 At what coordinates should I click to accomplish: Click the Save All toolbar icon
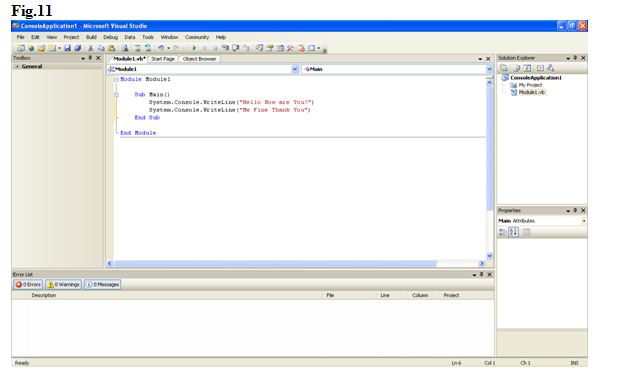[x=78, y=48]
